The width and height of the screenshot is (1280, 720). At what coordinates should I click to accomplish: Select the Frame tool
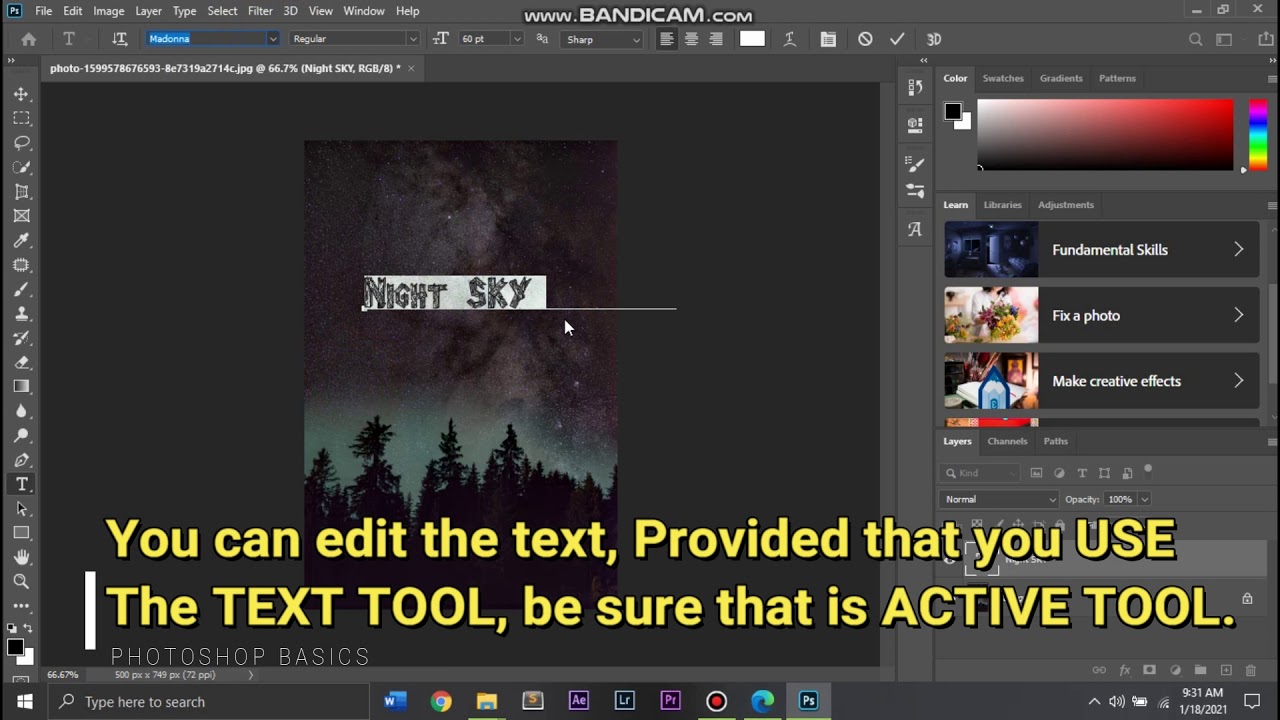(21, 216)
